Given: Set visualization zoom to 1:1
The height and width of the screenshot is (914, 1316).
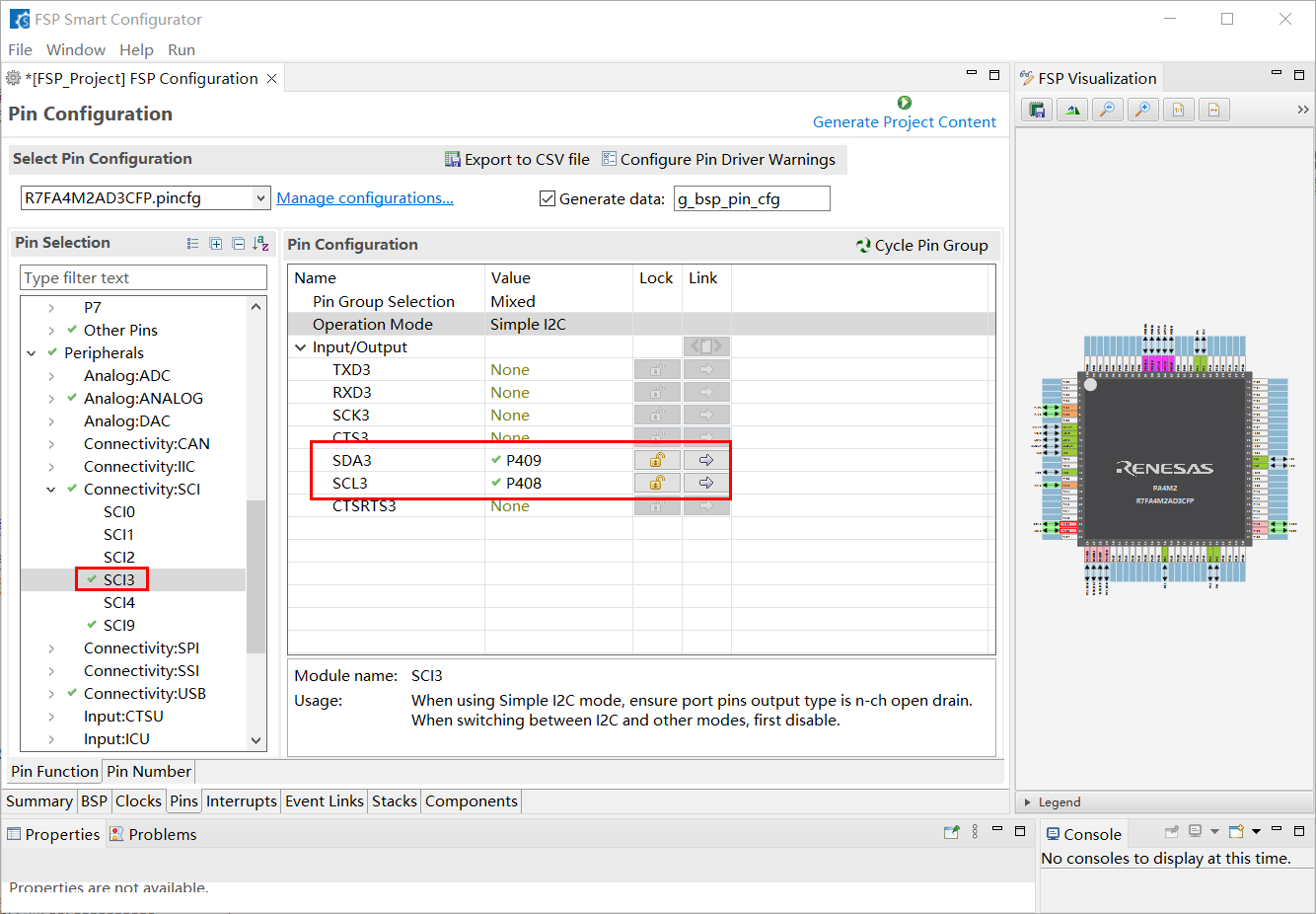Looking at the screenshot, I should [1178, 110].
